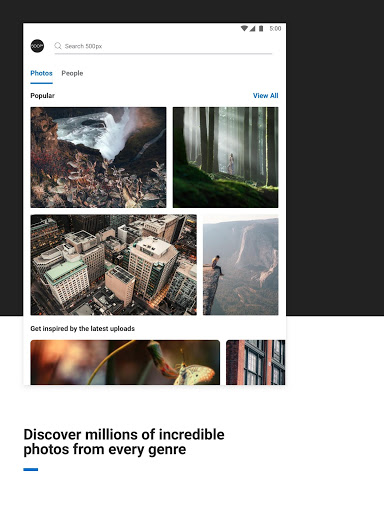The image size is (384, 512).
Task: Open the butterfly on flower upload
Action: point(125,362)
